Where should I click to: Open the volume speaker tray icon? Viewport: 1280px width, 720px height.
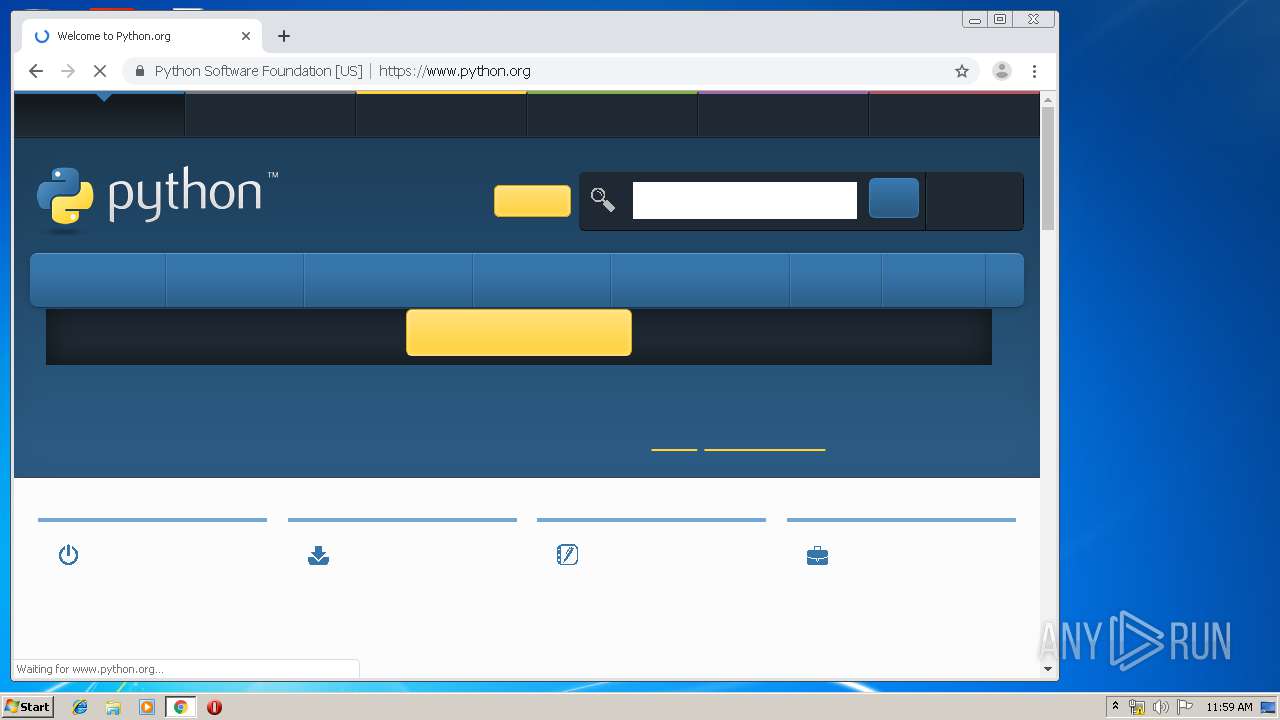(x=1160, y=707)
